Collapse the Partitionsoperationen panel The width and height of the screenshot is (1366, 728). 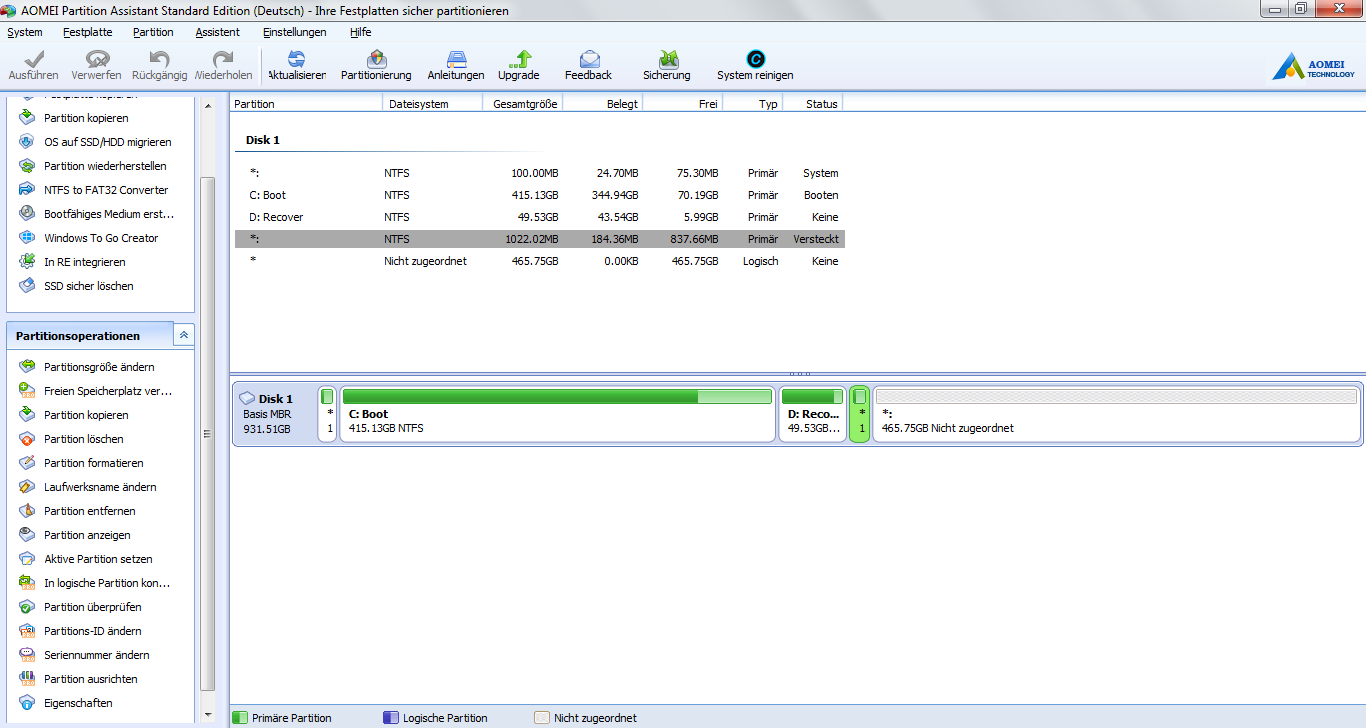[x=183, y=336]
